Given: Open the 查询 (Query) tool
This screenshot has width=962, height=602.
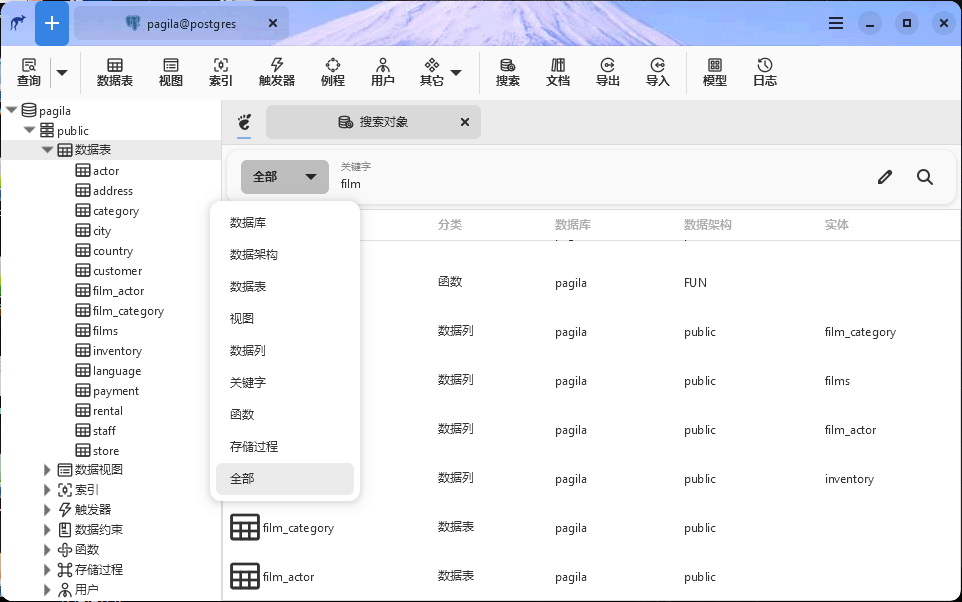Looking at the screenshot, I should coord(29,72).
